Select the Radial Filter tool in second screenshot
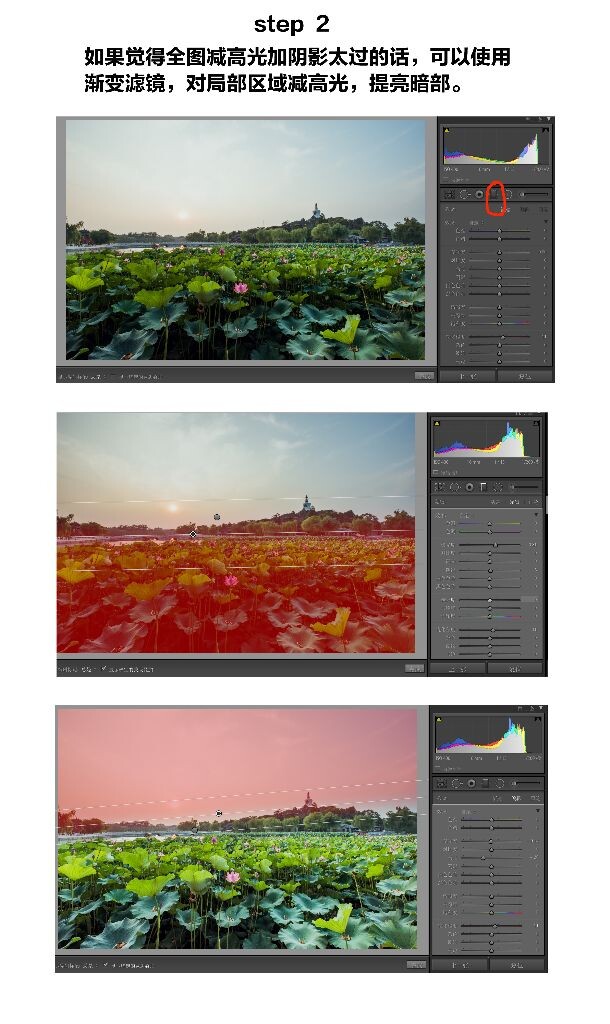Image resolution: width=610 pixels, height=1024 pixels. tap(498, 487)
